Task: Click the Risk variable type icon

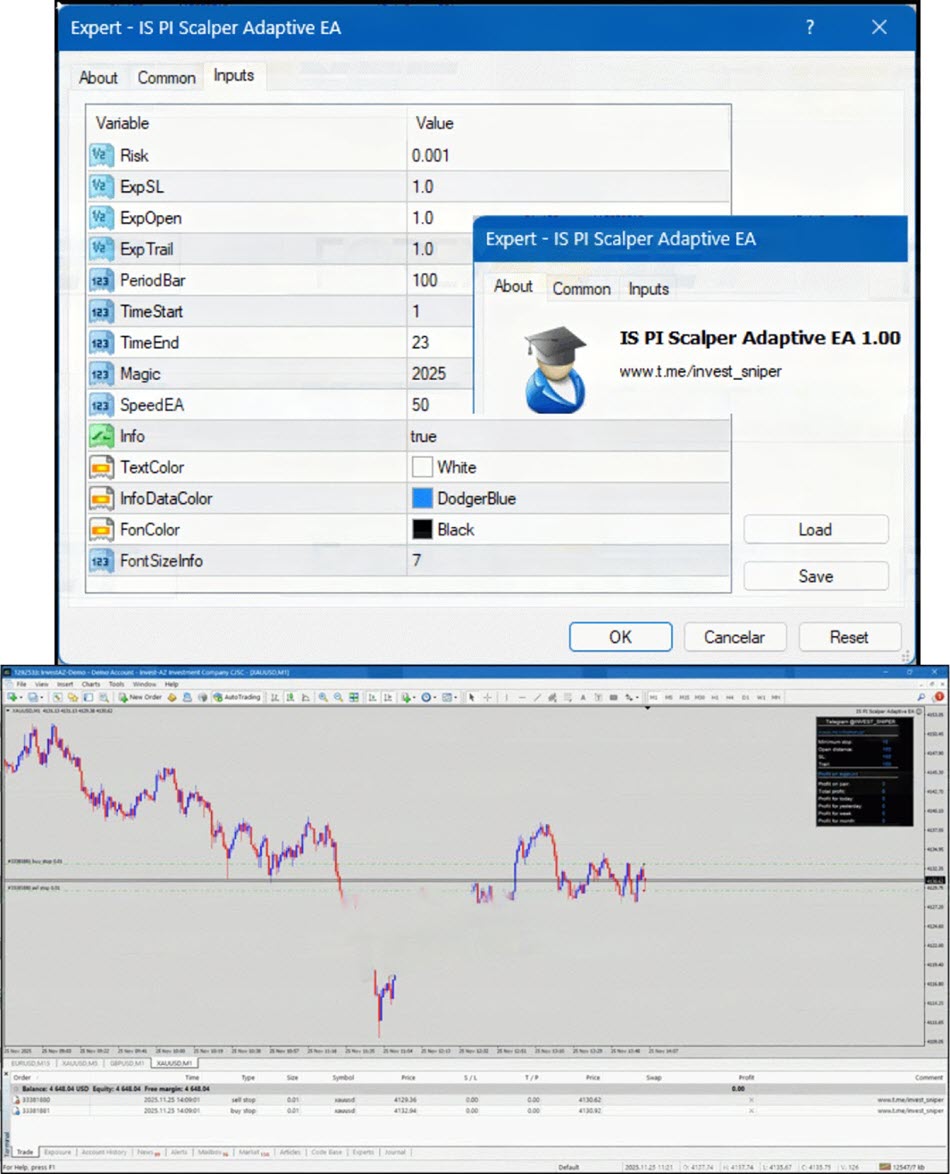Action: 100,155
